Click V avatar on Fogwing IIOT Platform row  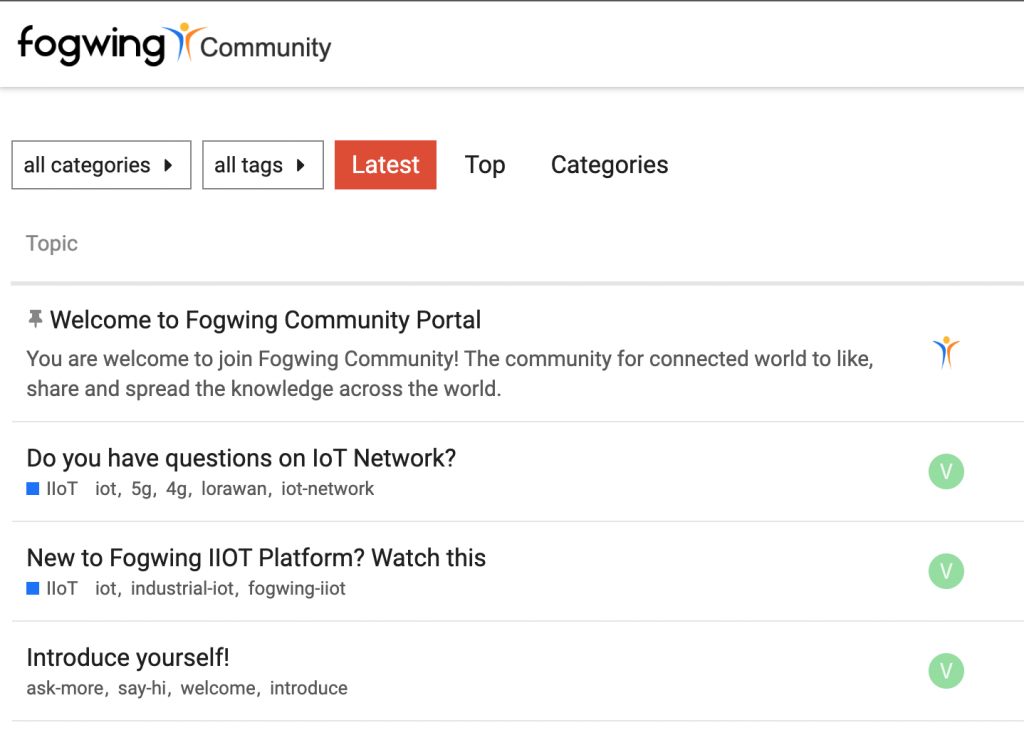[946, 571]
